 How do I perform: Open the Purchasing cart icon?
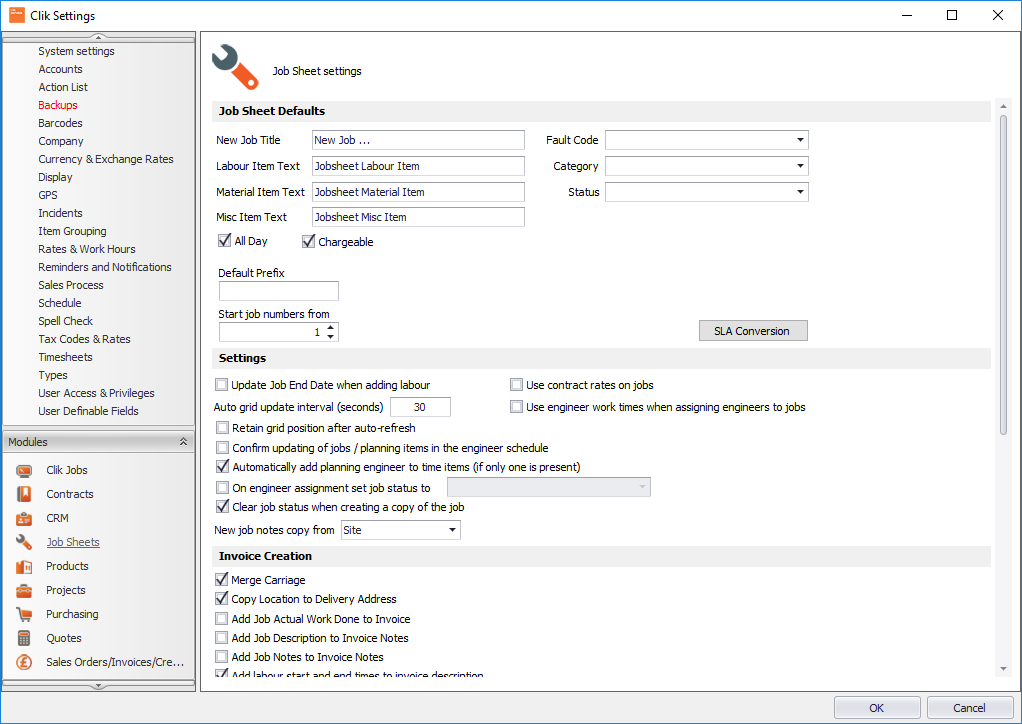[24, 614]
